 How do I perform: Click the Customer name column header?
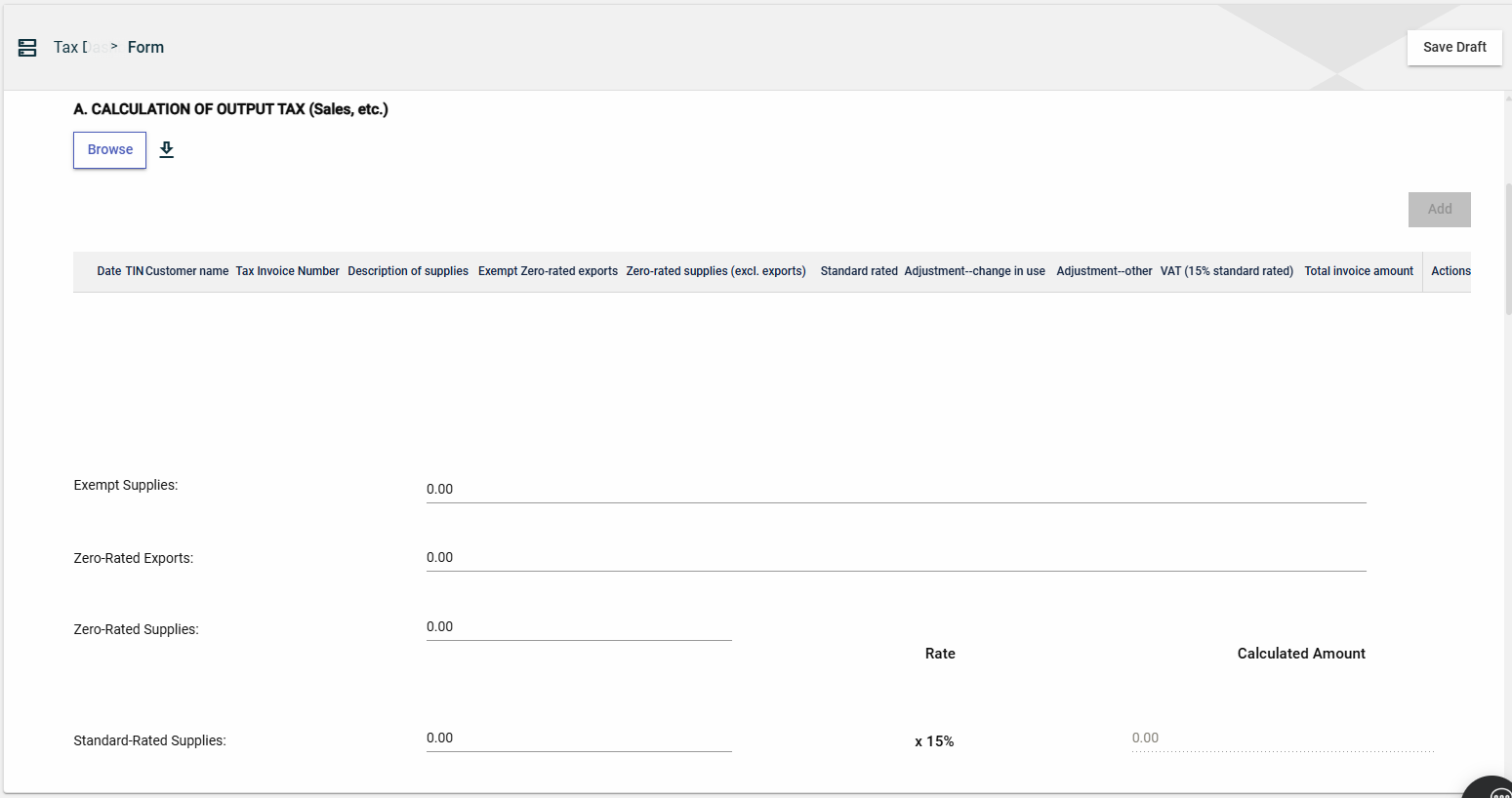(x=186, y=271)
